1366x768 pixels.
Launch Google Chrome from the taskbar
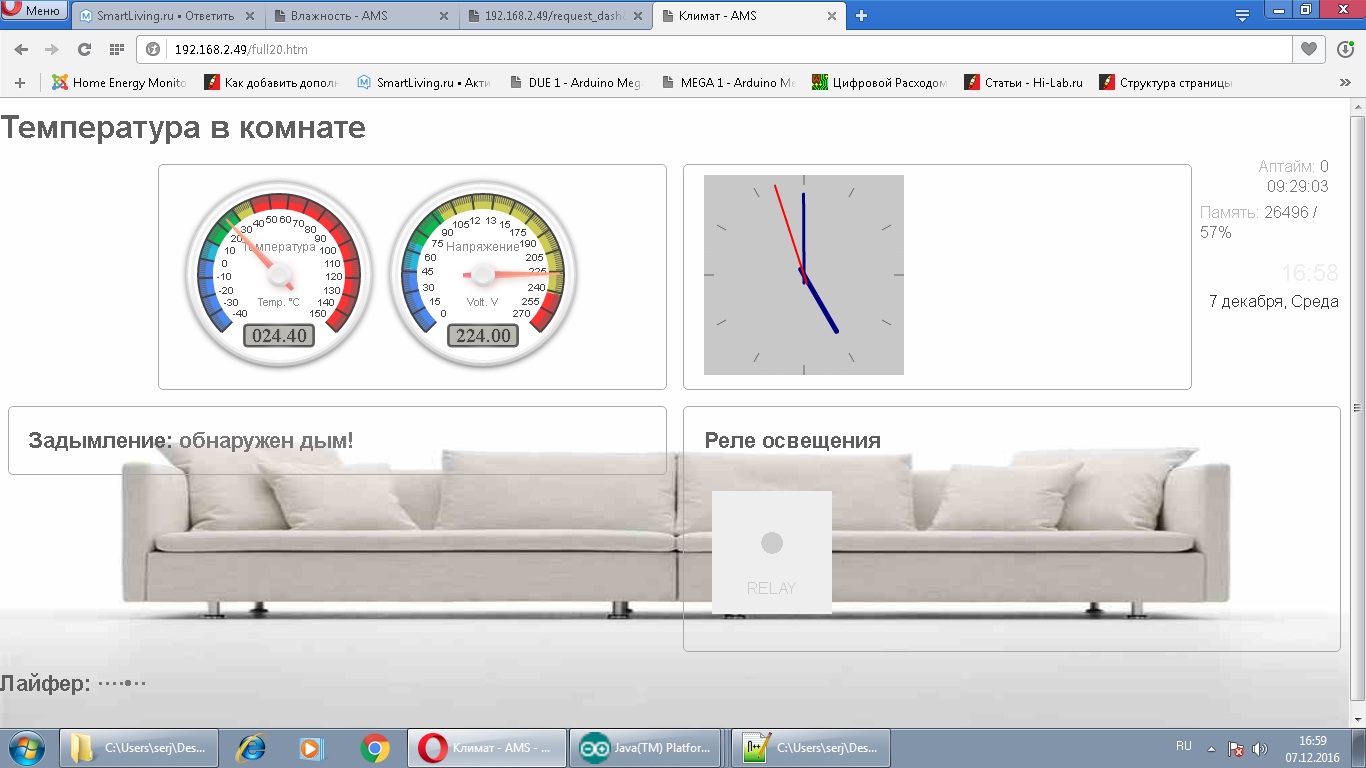375,748
